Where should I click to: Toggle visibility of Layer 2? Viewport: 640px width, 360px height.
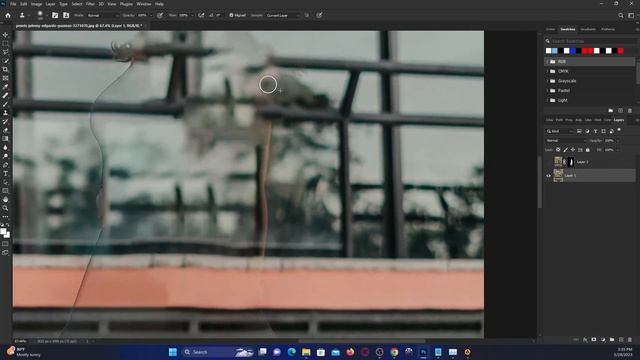point(549,162)
